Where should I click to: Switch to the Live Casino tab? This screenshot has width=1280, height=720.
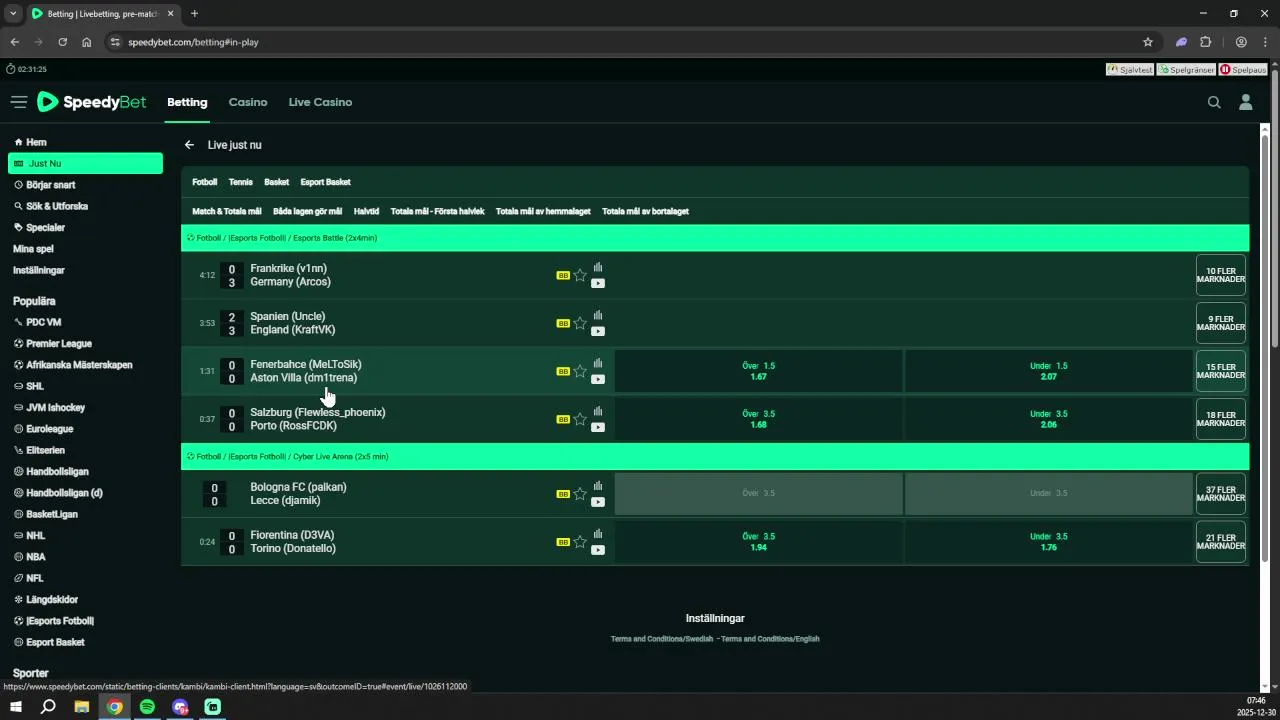pos(320,102)
